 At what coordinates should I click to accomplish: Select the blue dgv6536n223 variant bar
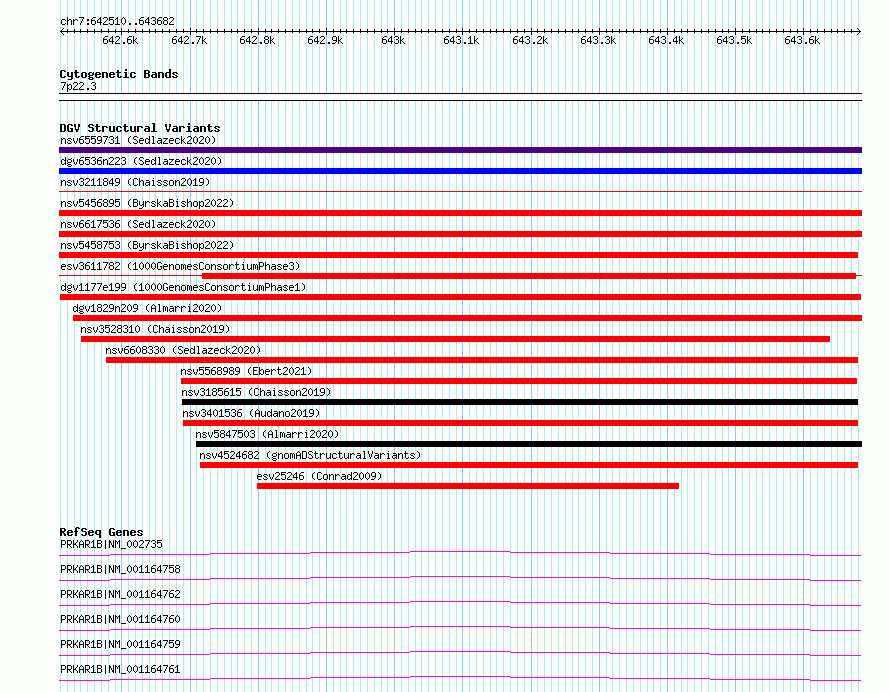(460, 171)
